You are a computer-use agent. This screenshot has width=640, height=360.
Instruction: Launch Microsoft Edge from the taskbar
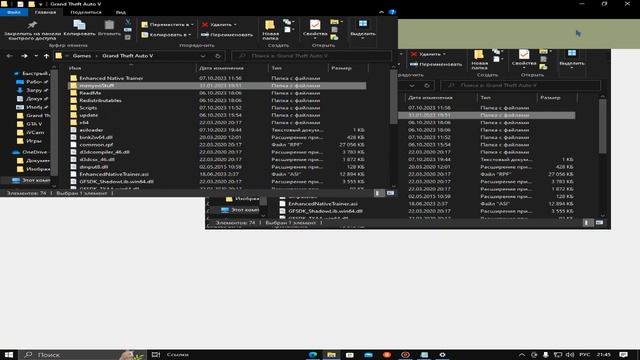[313, 355]
